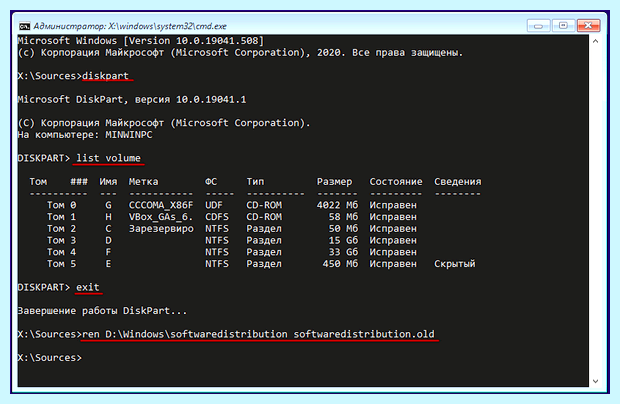
Task: Click the underlined diskpart command
Action: pos(106,76)
